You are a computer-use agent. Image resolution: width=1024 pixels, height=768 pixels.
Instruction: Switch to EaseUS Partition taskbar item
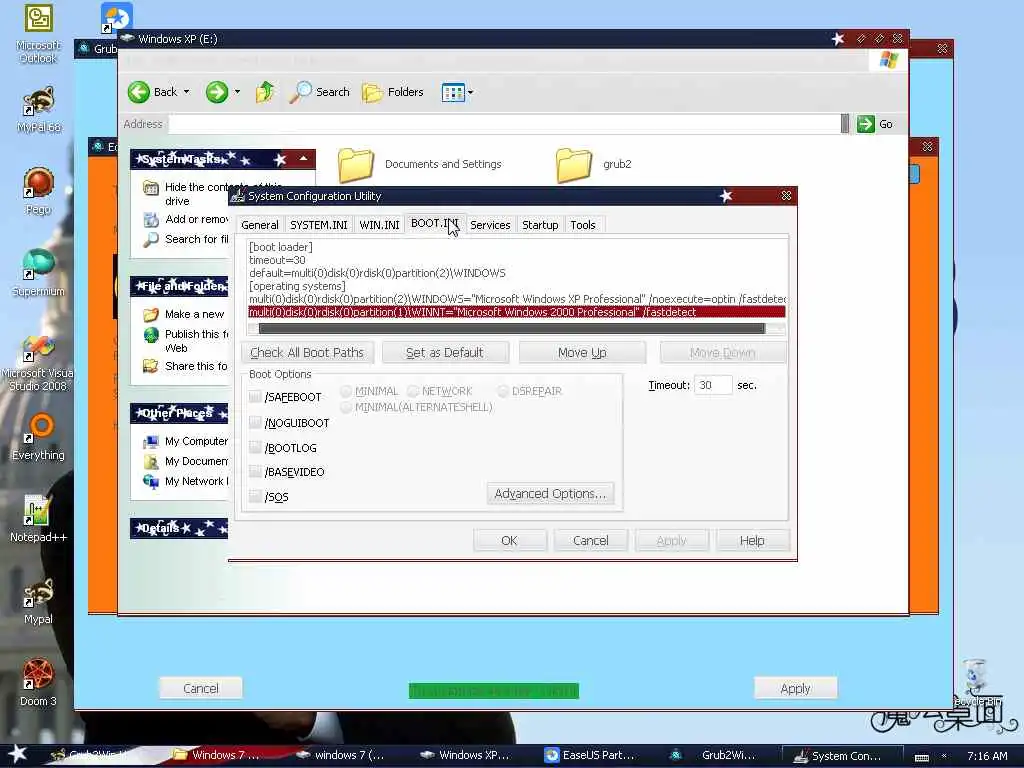pos(590,755)
